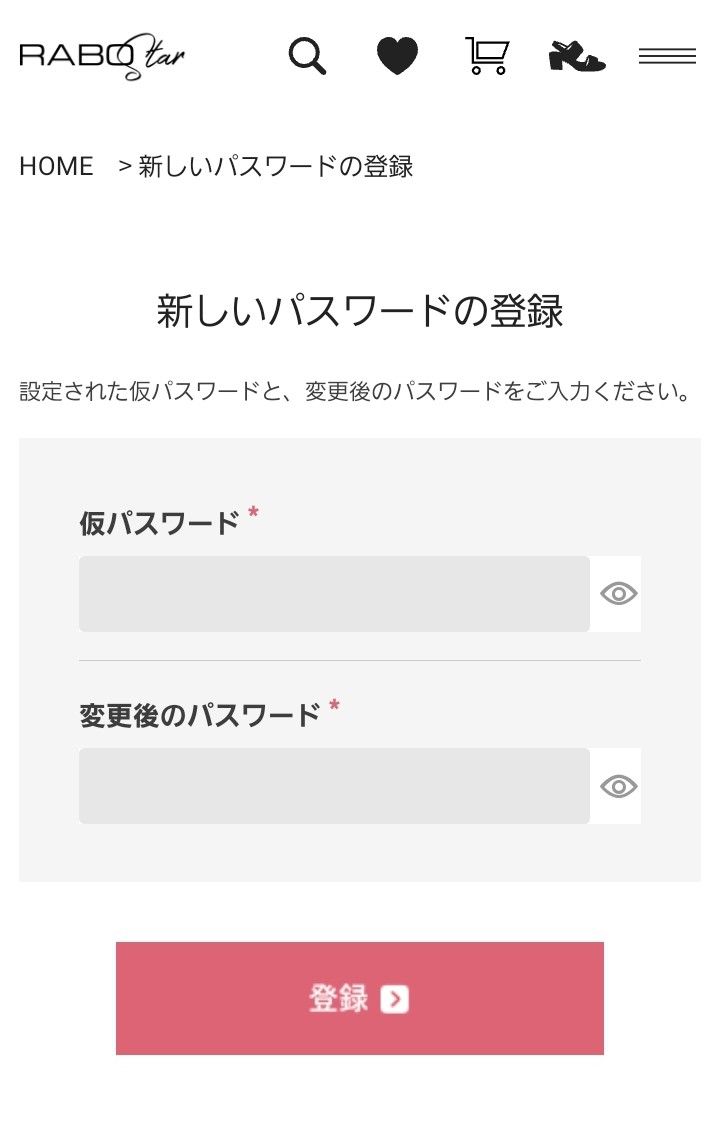Image resolution: width=720 pixels, height=1125 pixels.
Task: Focus the 変更後のパスワード input field
Action: point(334,786)
